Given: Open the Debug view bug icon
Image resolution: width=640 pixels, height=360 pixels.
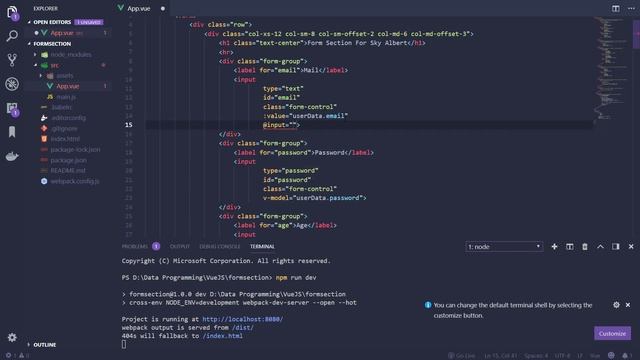Looking at the screenshot, I should [x=12, y=84].
